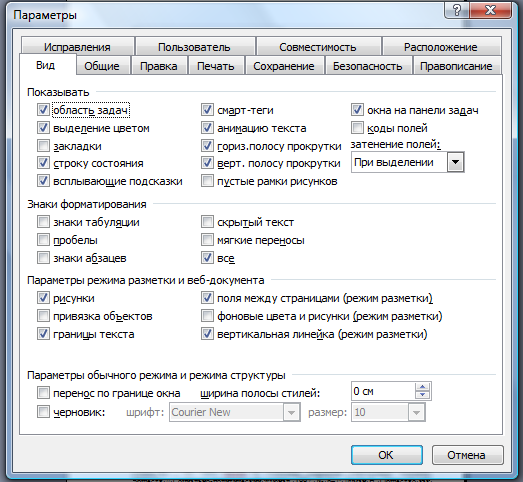Open the Печать tab

coord(216,66)
